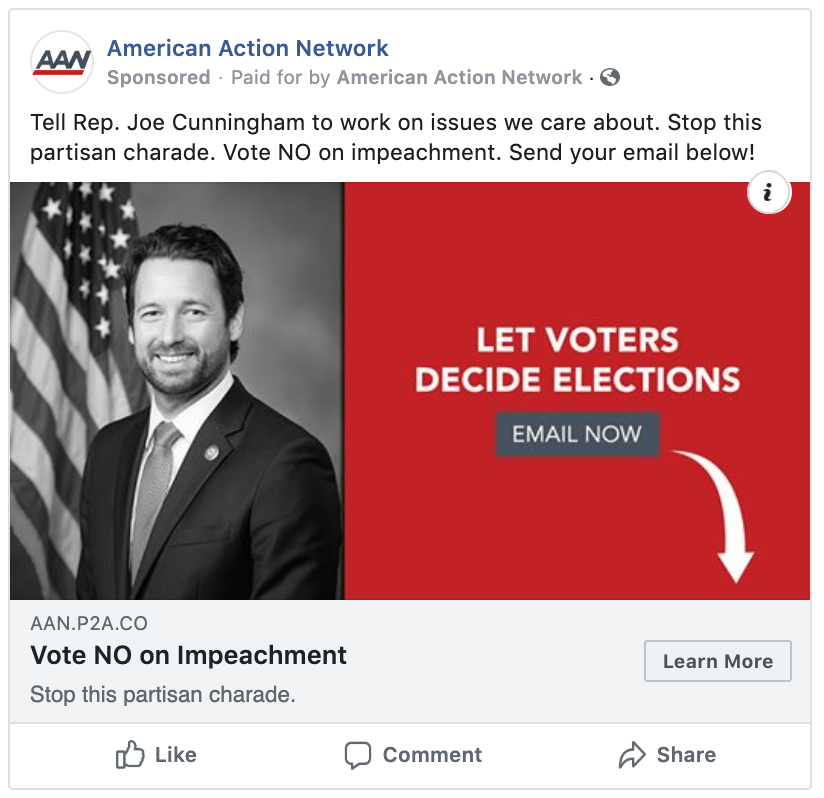824x798 pixels.
Task: Click the globe public audience icon
Action: (x=609, y=77)
